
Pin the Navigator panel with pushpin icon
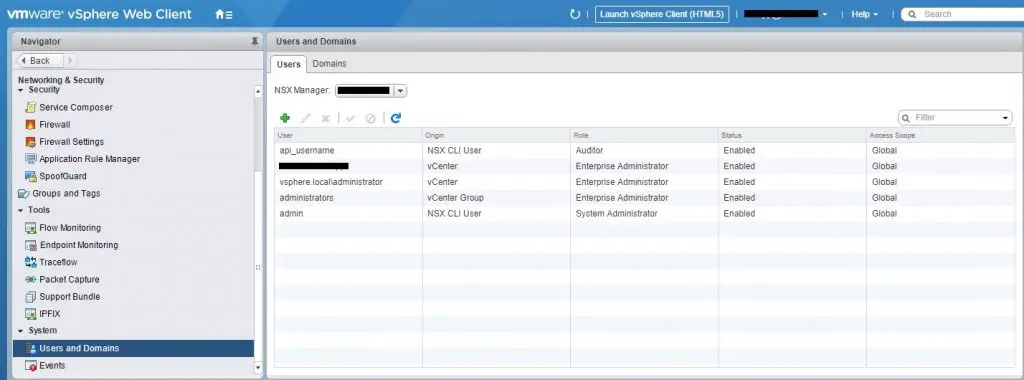tap(255, 41)
